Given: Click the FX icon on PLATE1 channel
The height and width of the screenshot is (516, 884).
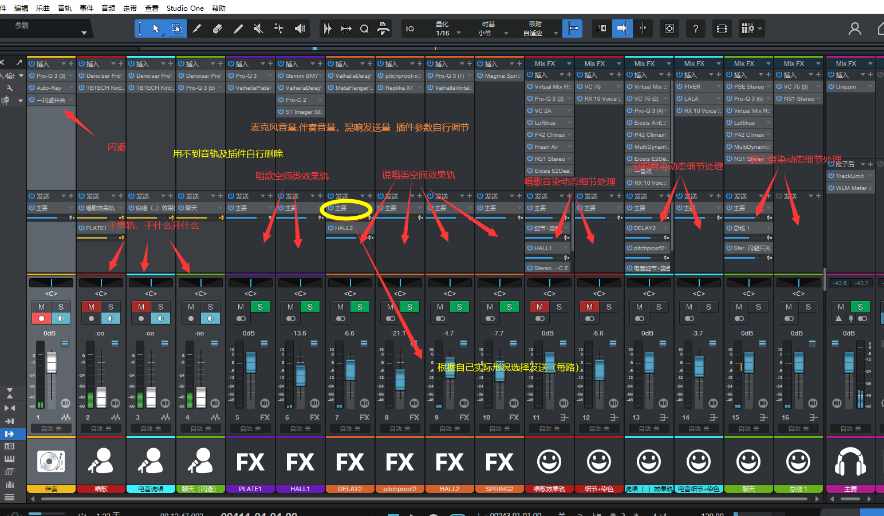Looking at the screenshot, I should coord(250,461).
